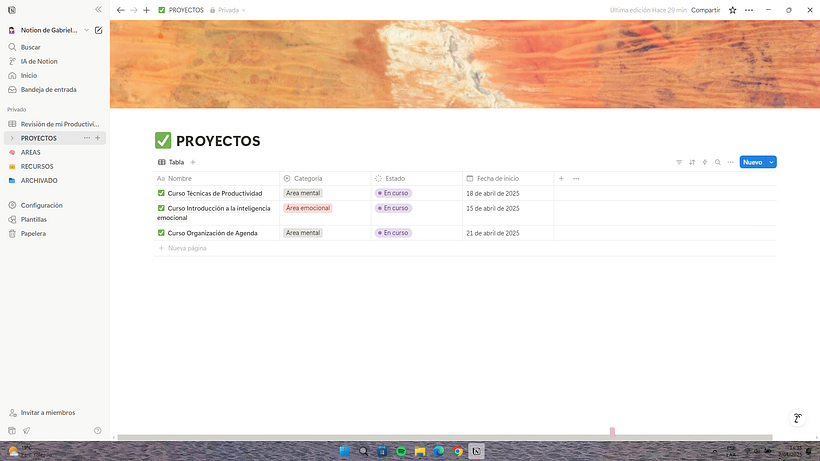Click the Estado column header

(417, 178)
